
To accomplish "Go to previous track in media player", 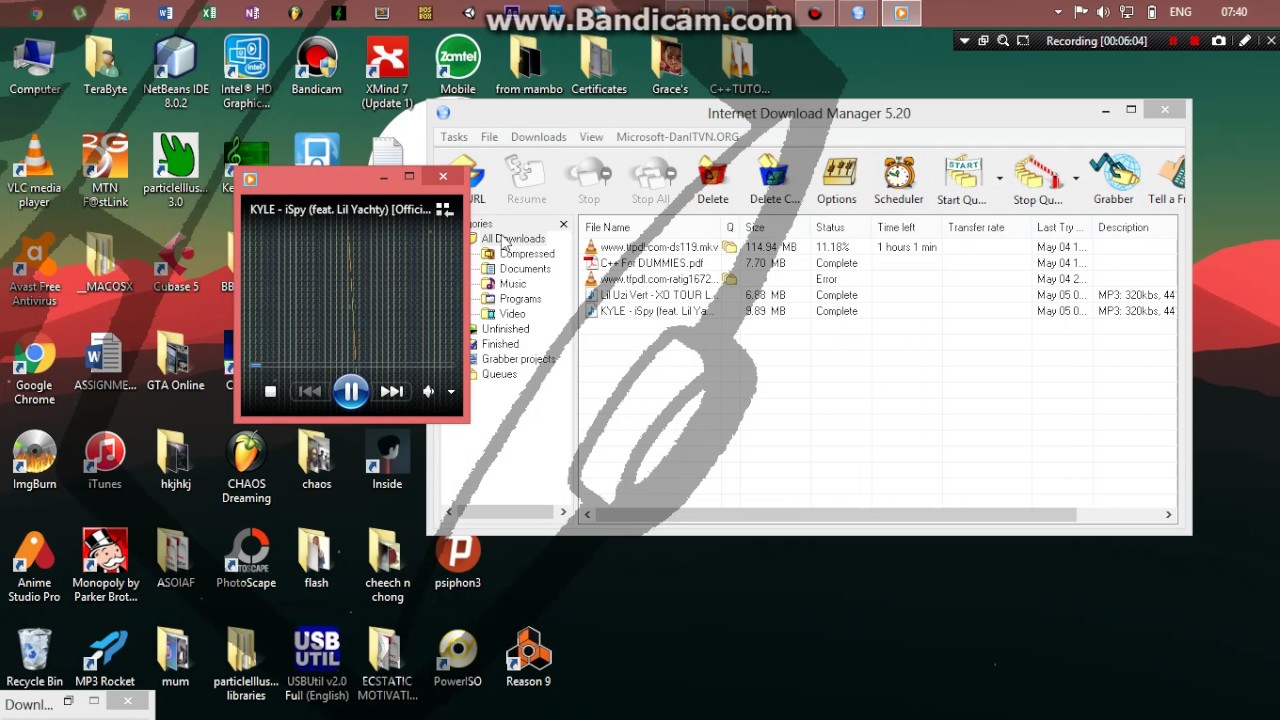I will pyautogui.click(x=310, y=392).
